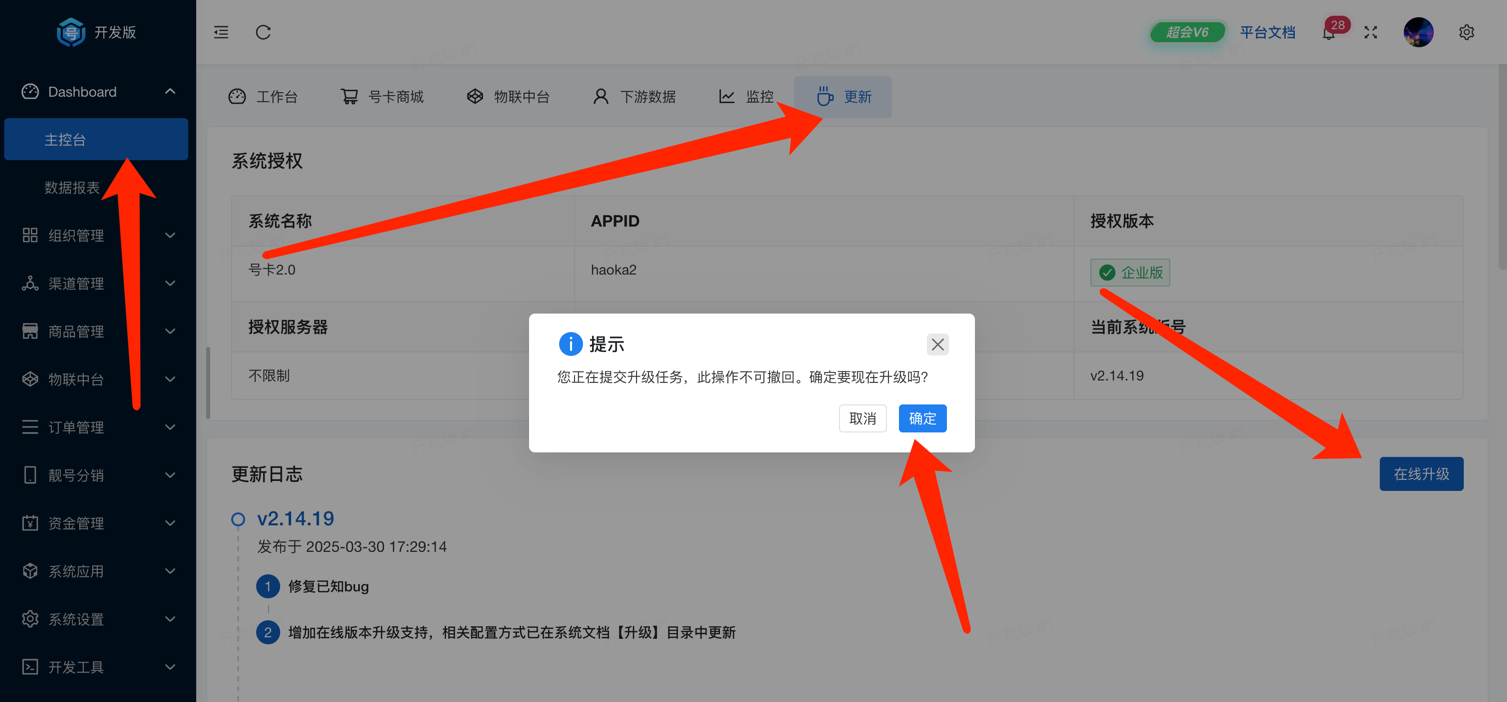Open the notification bell
The image size is (1507, 702).
[x=1329, y=33]
